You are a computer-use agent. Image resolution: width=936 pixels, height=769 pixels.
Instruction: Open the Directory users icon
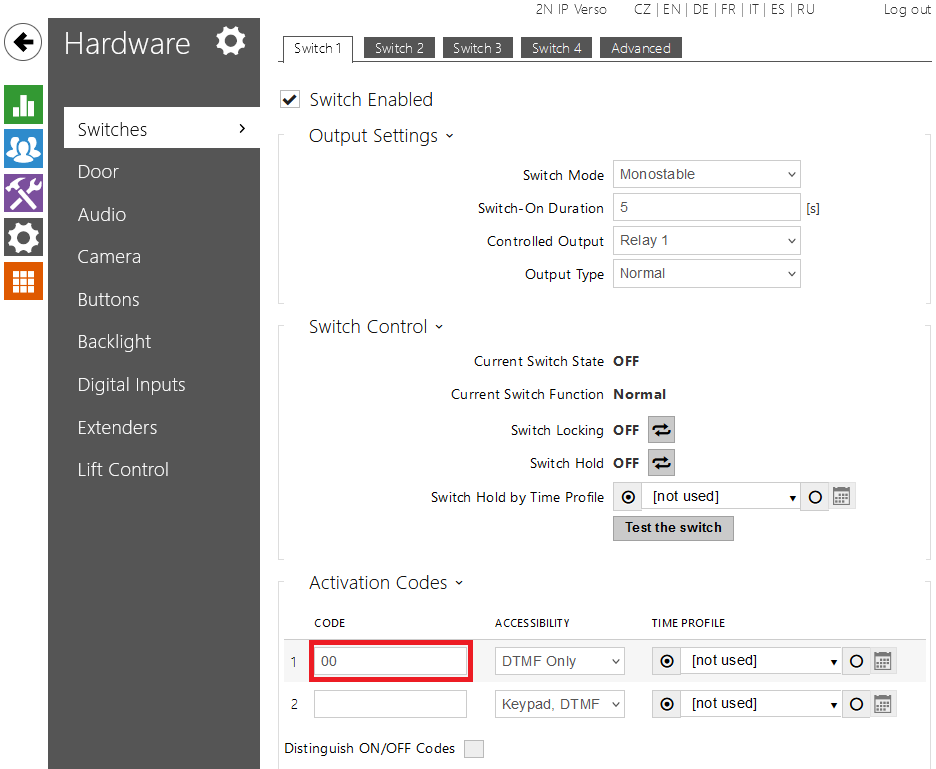[x=23, y=148]
